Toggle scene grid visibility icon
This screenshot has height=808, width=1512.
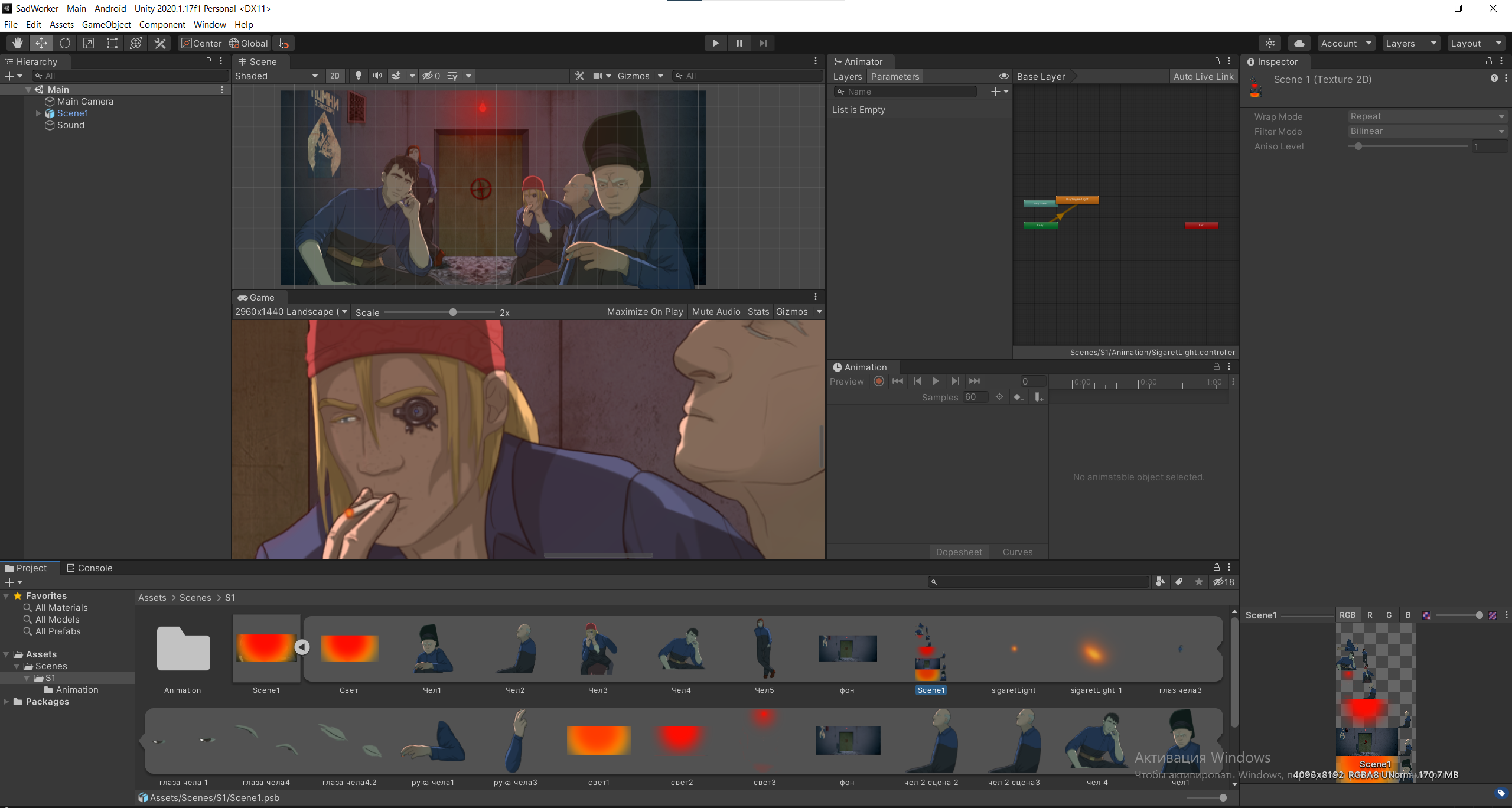pyautogui.click(x=452, y=76)
